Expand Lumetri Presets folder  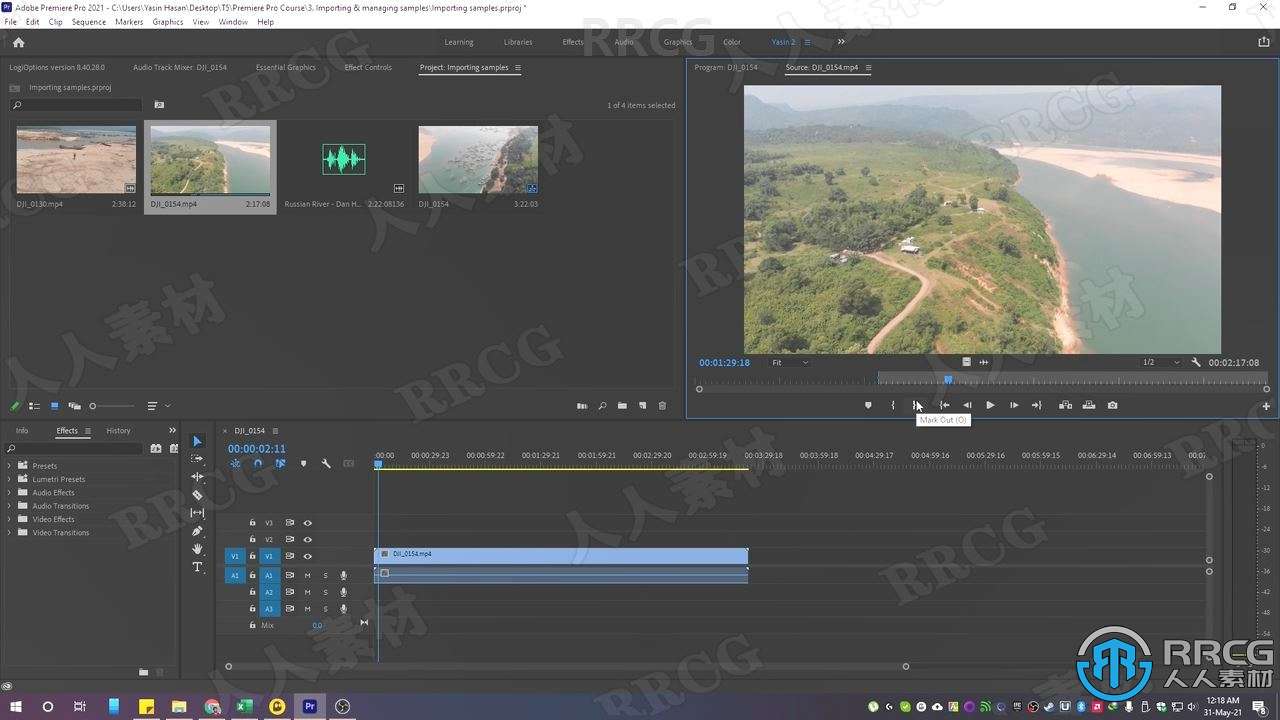[x=10, y=479]
